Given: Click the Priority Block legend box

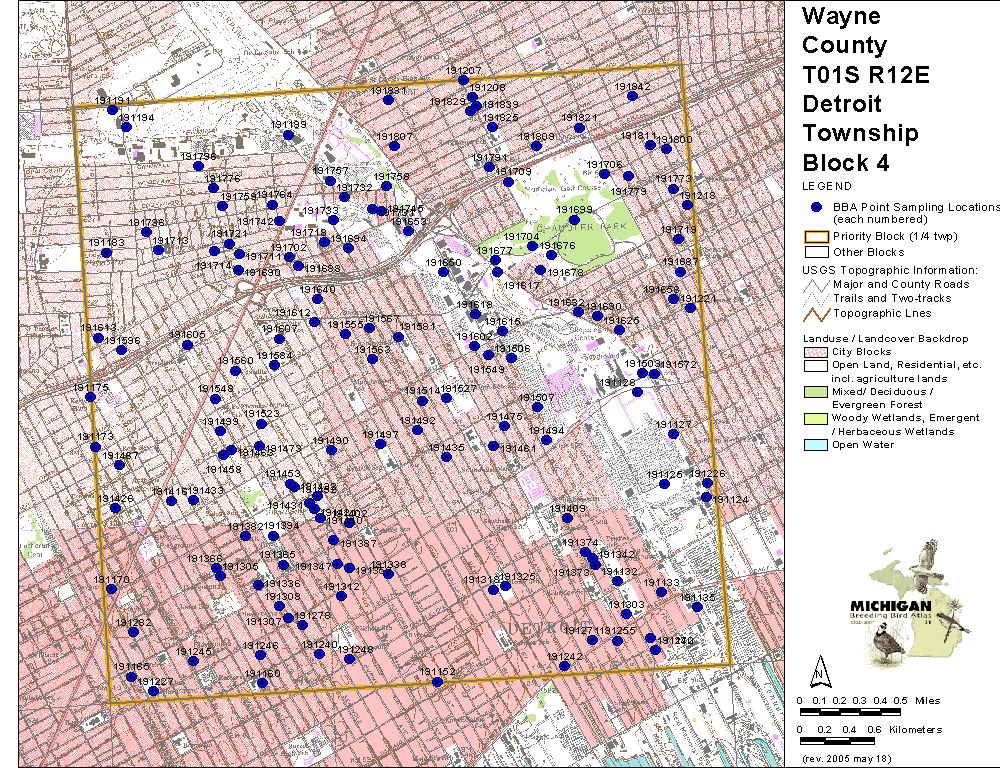Looking at the screenshot, I should coord(816,238).
